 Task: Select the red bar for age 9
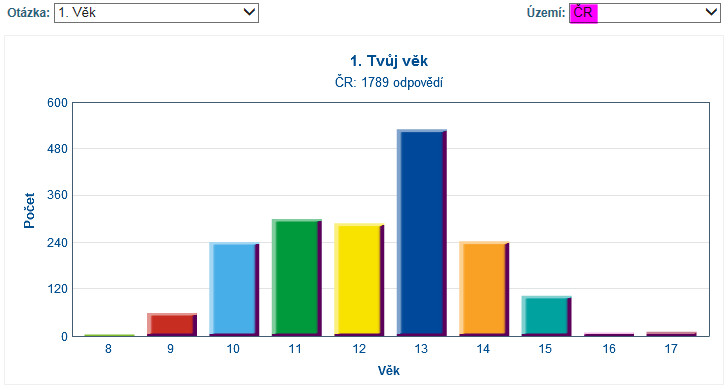pyautogui.click(x=172, y=325)
